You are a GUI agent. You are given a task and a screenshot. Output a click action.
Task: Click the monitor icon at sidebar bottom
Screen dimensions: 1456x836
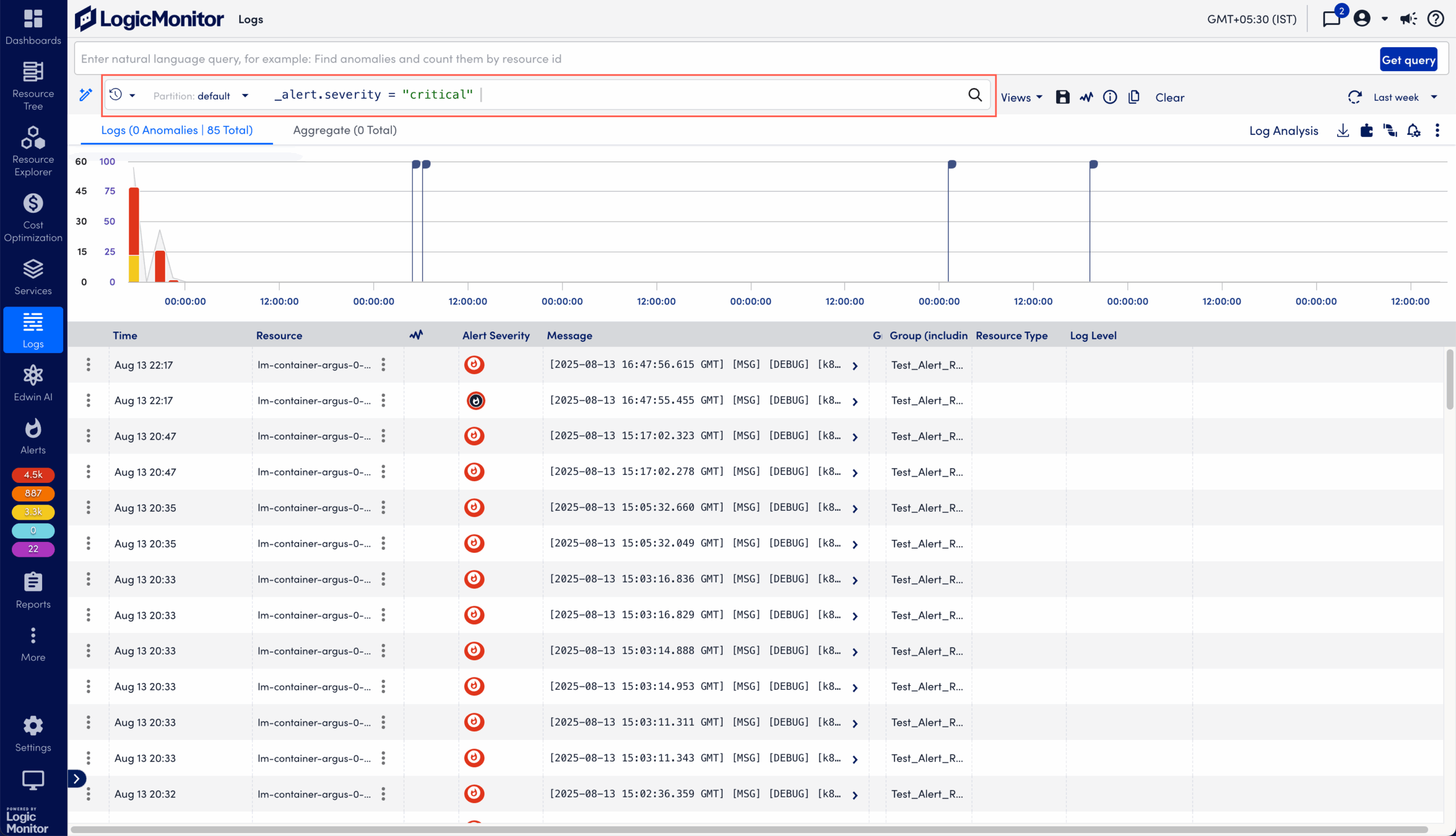click(33, 779)
